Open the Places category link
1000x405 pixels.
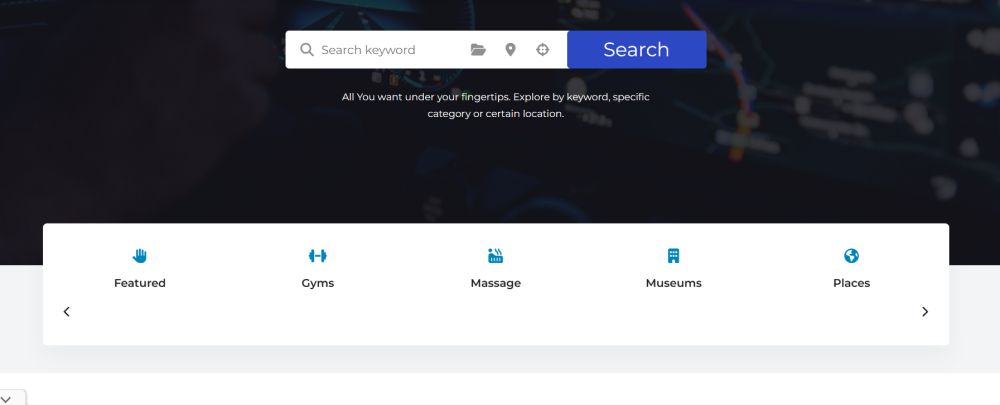coord(851,283)
